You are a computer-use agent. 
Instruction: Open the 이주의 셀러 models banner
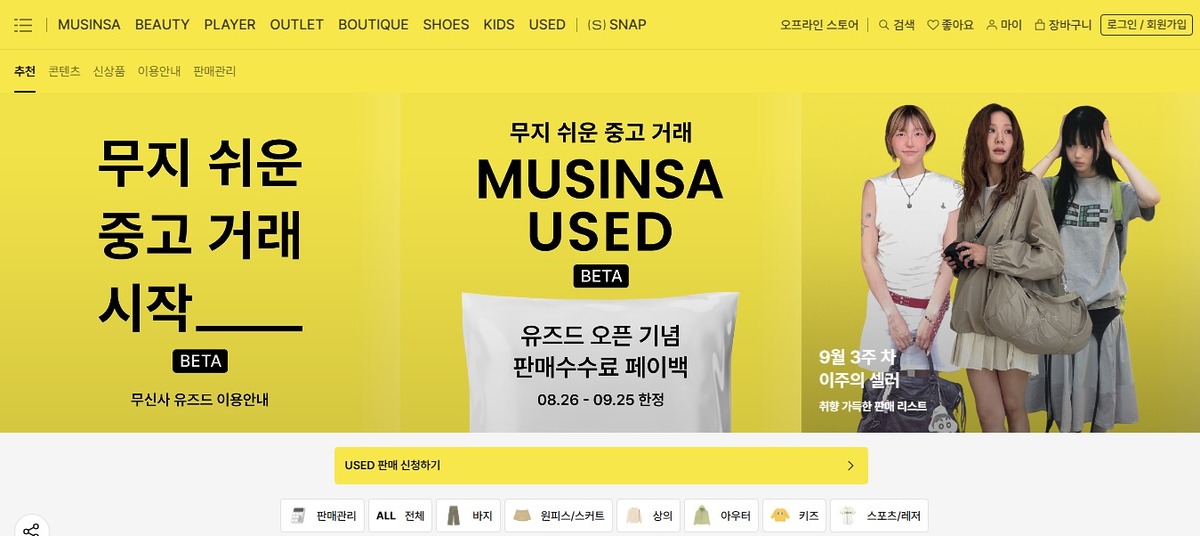pos(1000,263)
